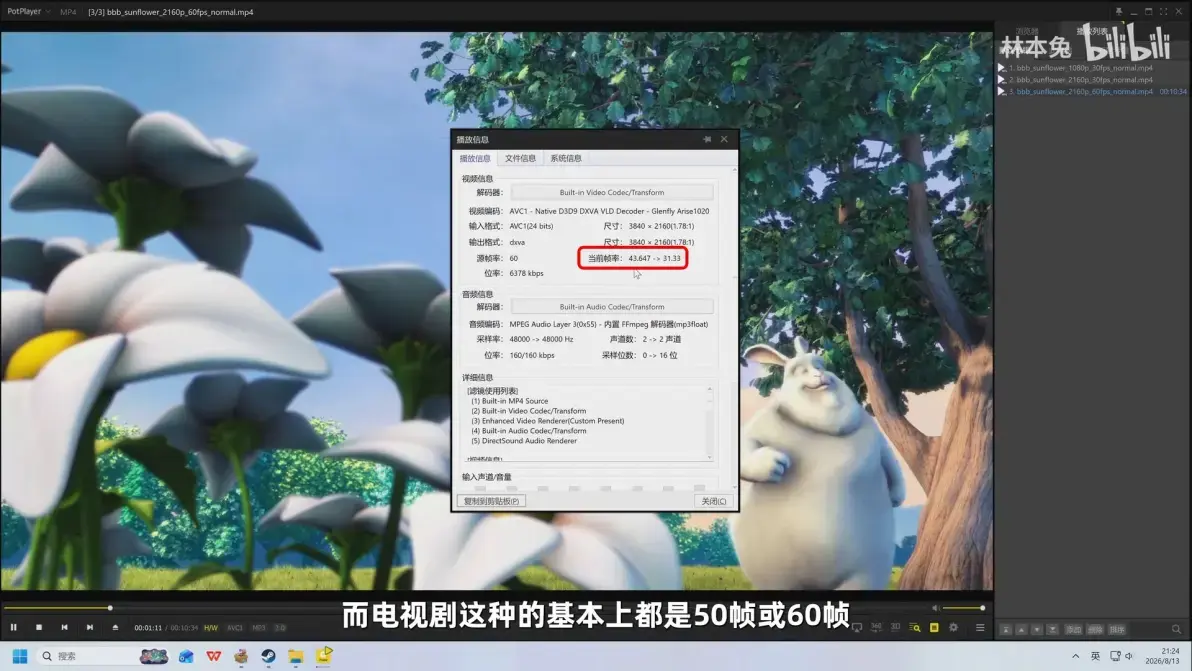
Task: Mute audio with the speaker icon
Action: [935, 608]
